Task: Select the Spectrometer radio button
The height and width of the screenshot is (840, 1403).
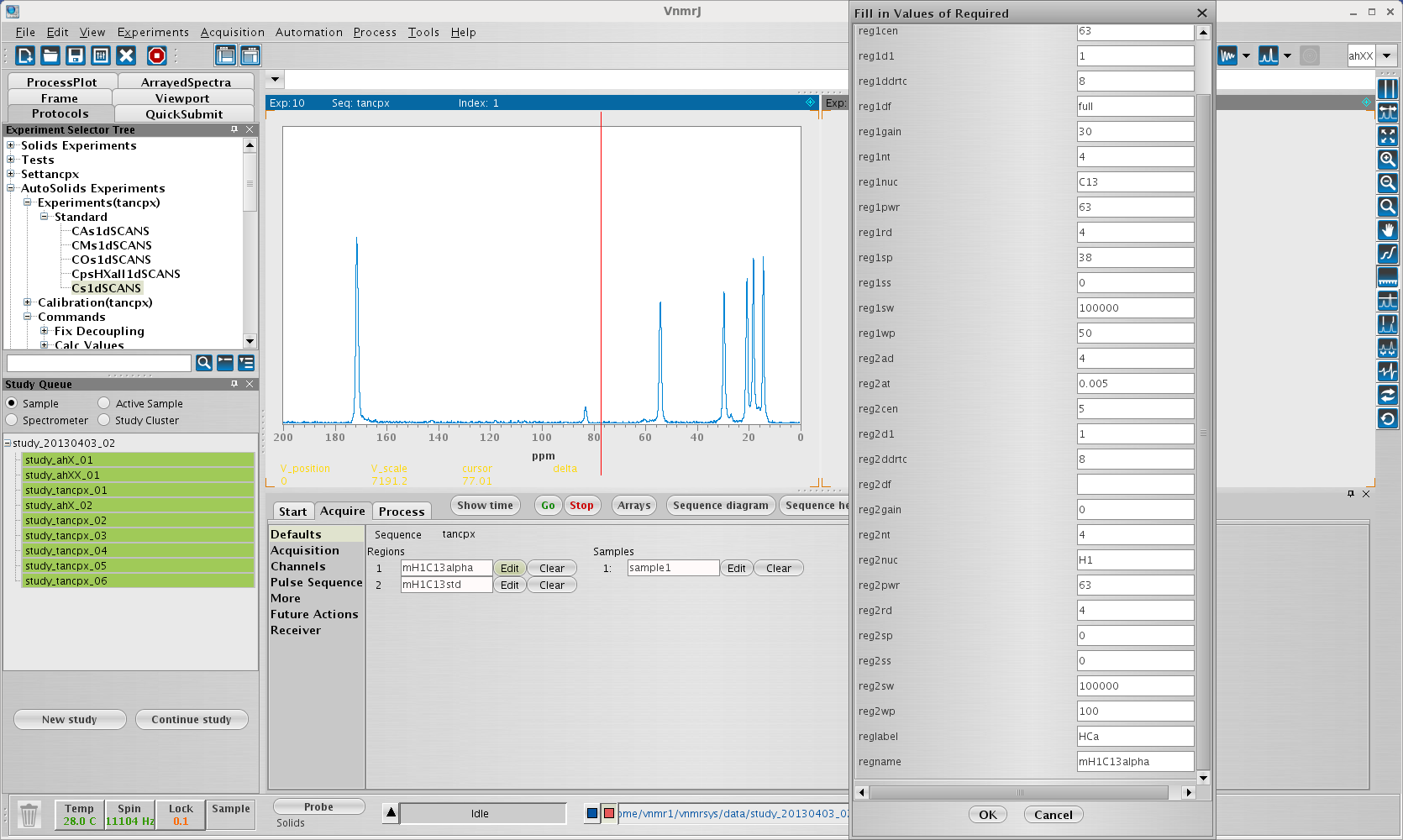Action: click(12, 420)
